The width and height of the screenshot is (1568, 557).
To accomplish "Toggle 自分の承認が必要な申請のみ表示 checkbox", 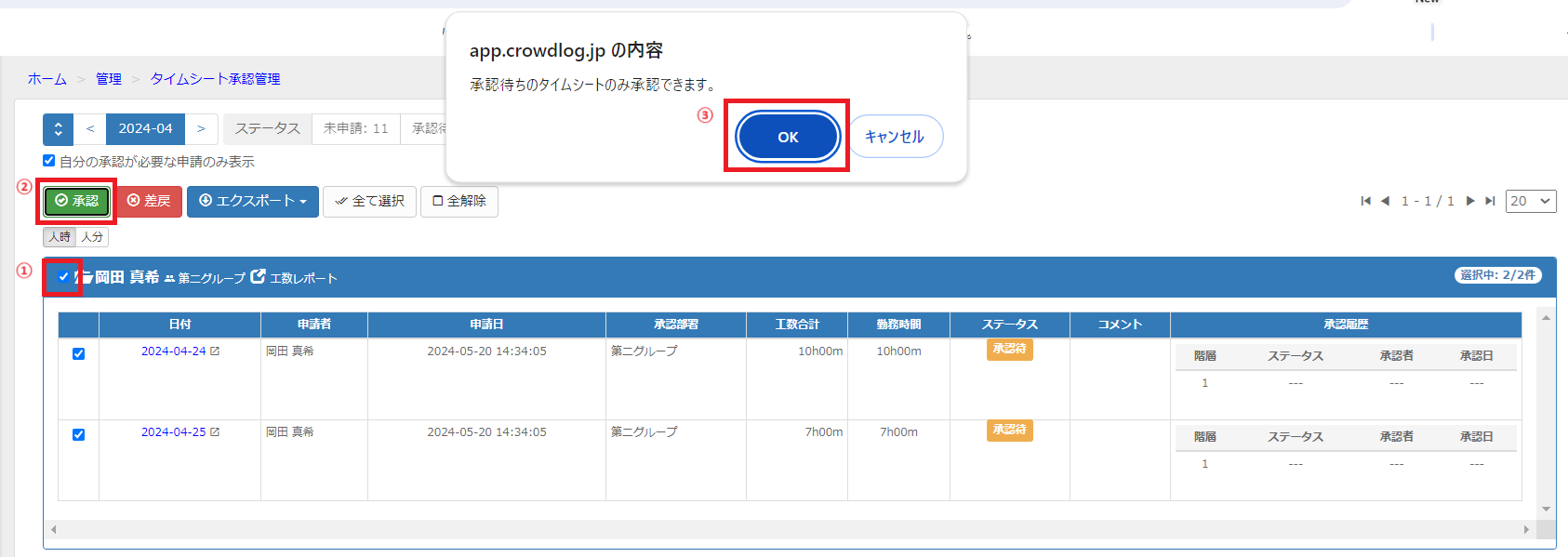I will pyautogui.click(x=49, y=161).
